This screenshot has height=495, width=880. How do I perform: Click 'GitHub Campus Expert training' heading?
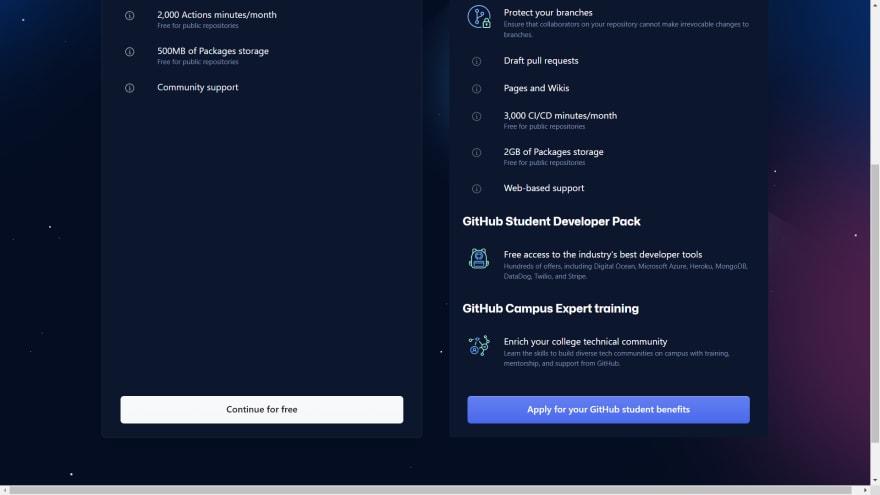pyautogui.click(x=550, y=309)
